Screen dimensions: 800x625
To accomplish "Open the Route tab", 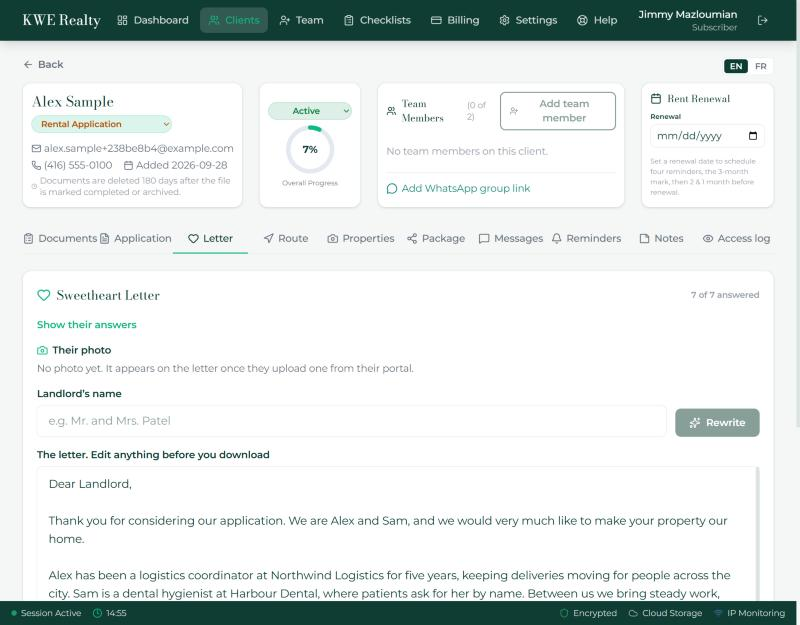I will (x=286, y=239).
